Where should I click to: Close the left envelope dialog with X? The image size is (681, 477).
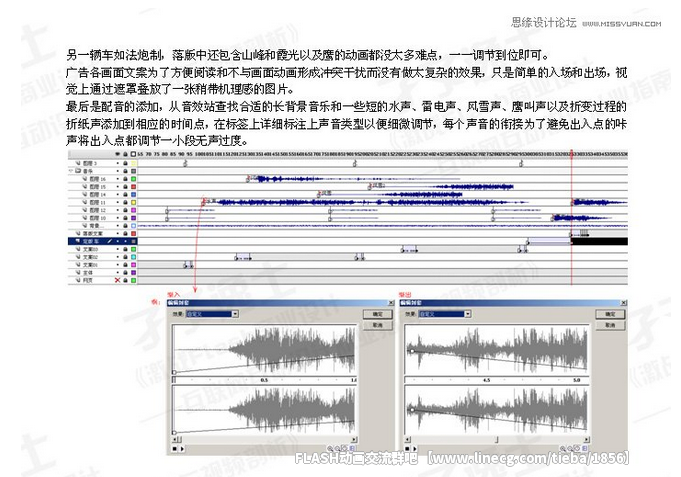pyautogui.click(x=391, y=303)
